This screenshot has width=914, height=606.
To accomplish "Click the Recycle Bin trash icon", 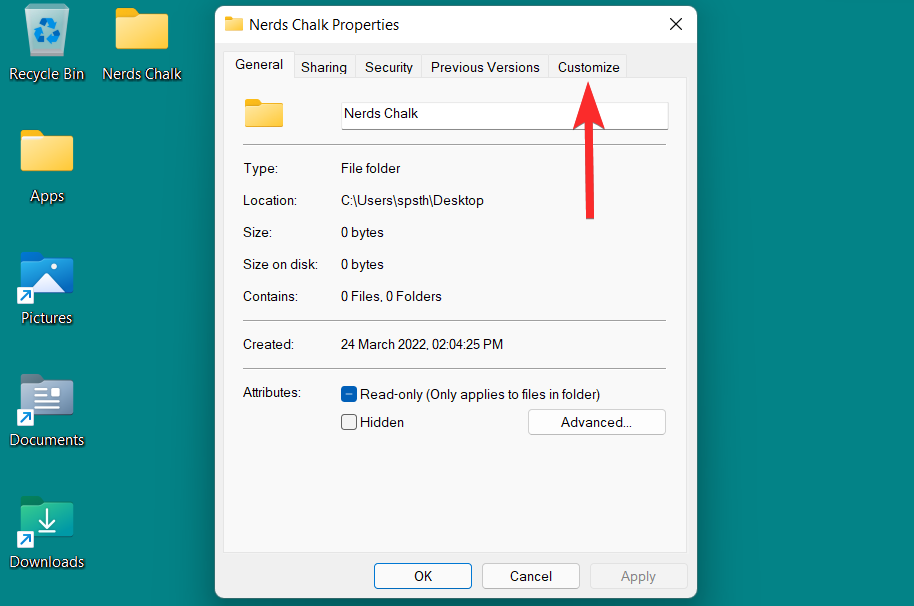I will (44, 30).
